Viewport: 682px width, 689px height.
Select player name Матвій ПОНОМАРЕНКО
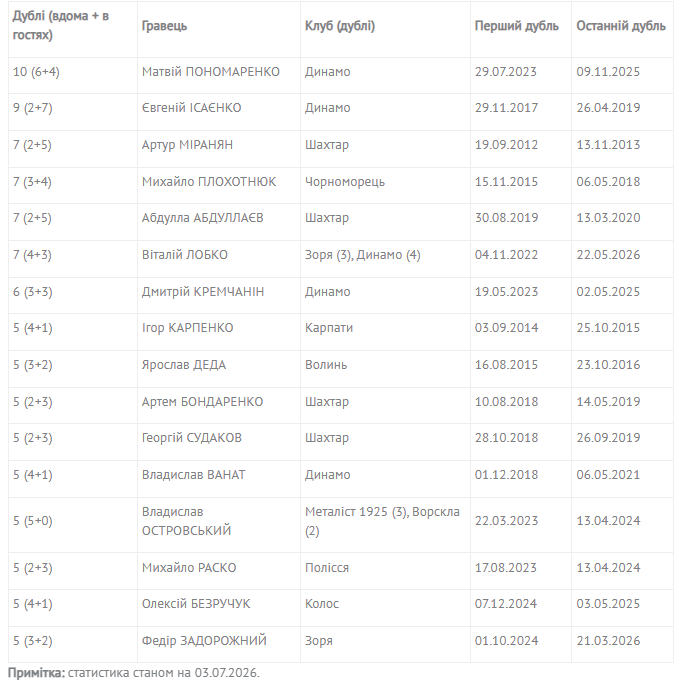click(x=210, y=72)
